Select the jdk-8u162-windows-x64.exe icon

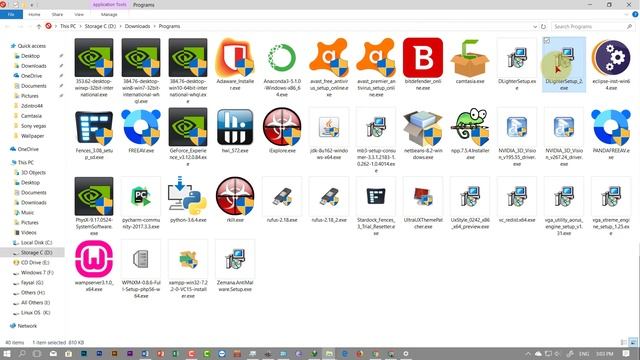pos(329,127)
